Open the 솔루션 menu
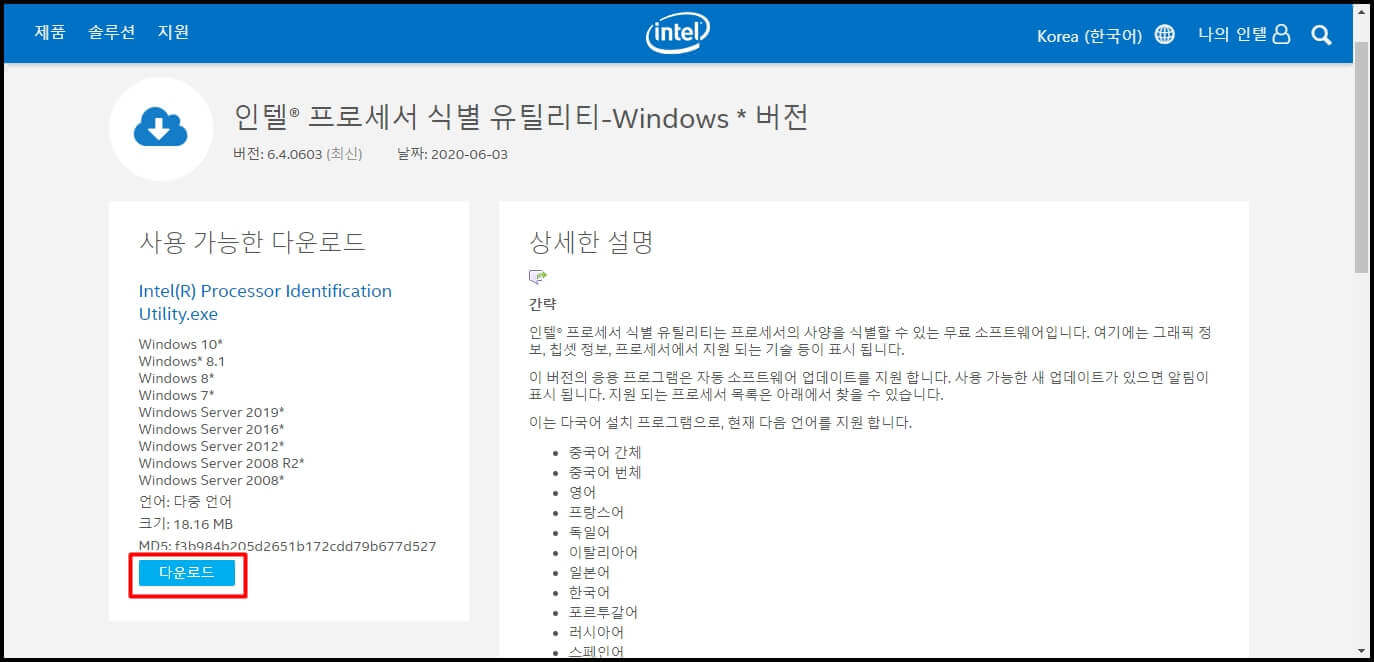This screenshot has height=662, width=1374. [x=111, y=32]
